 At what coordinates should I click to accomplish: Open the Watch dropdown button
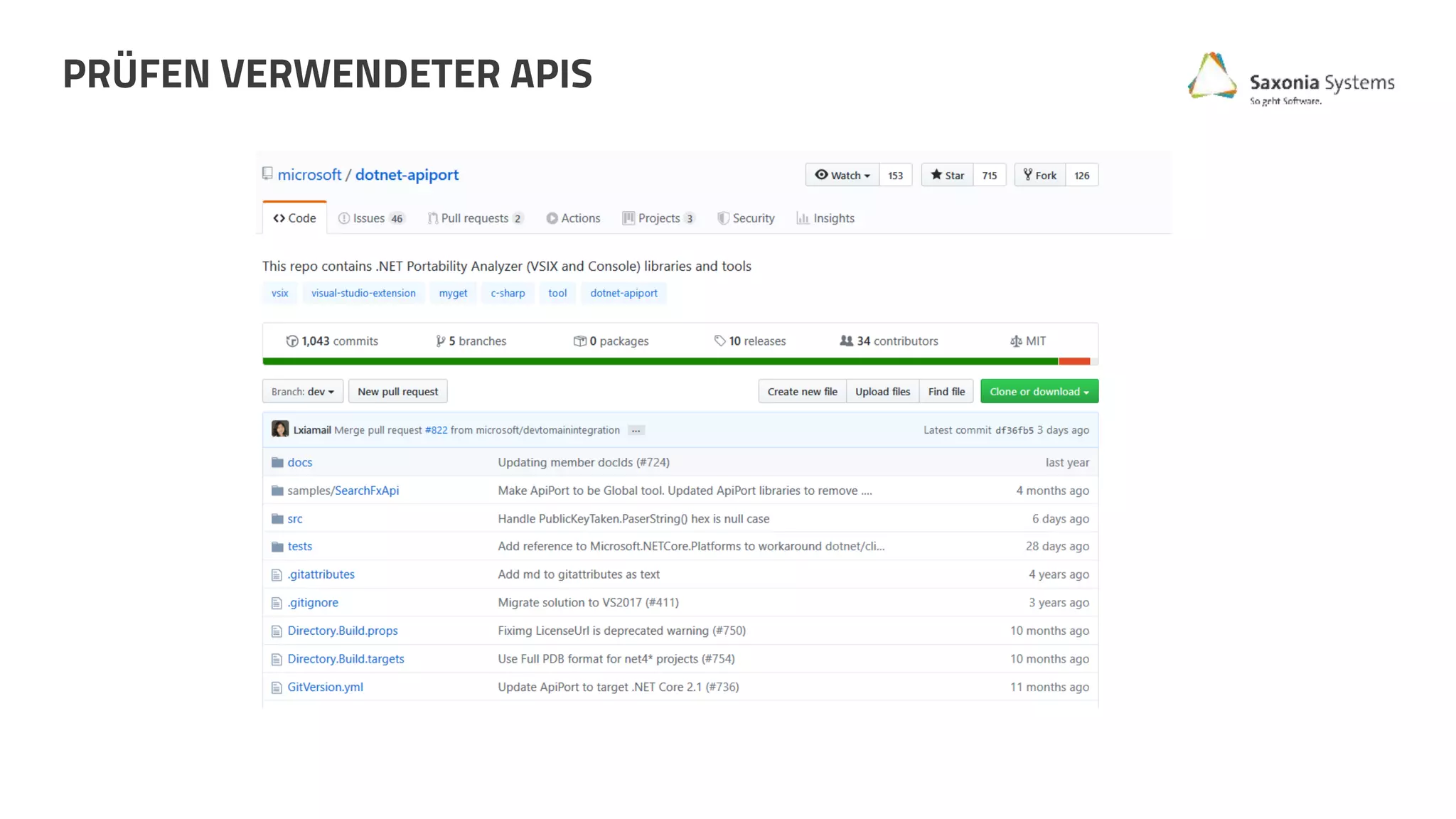(842, 175)
